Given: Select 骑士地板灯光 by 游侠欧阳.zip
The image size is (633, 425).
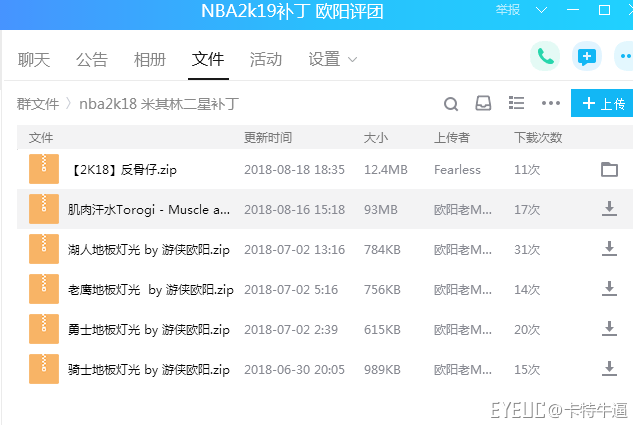Looking at the screenshot, I should [149, 369].
